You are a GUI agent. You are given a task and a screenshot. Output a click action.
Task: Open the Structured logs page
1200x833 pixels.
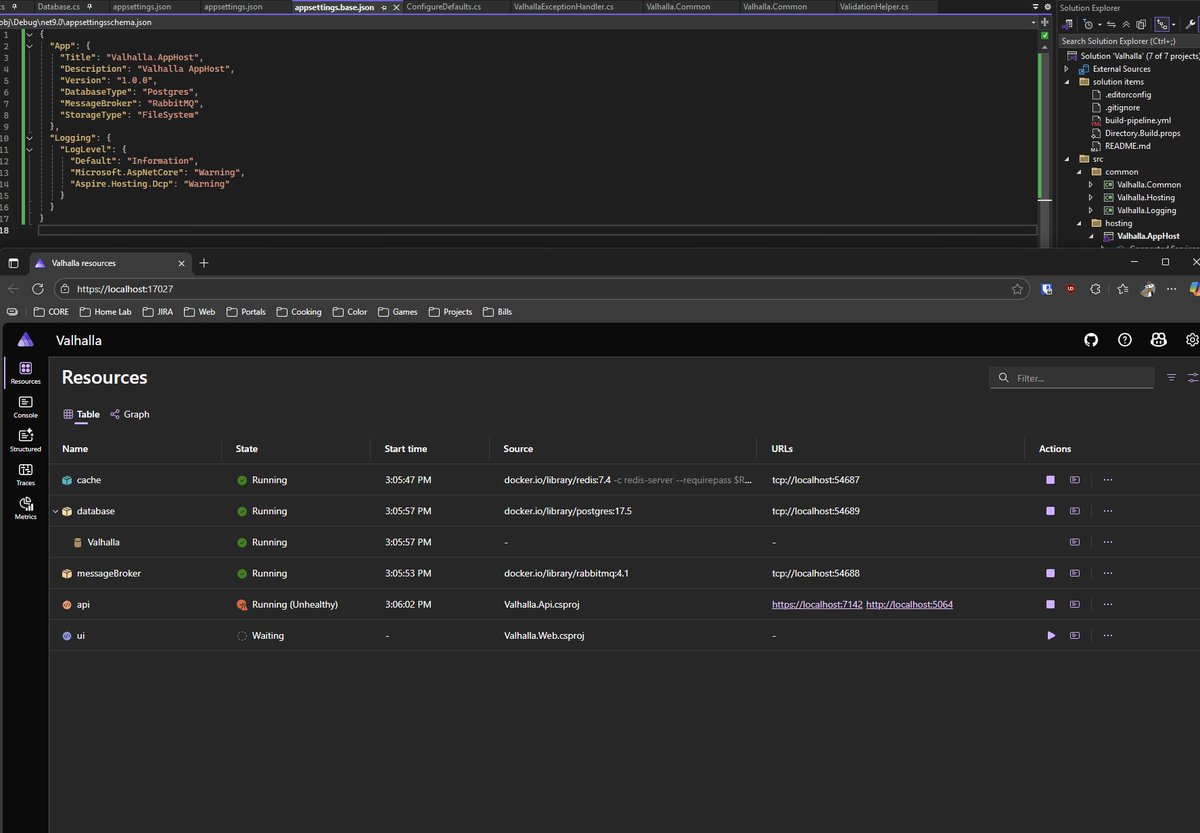[x=25, y=441]
